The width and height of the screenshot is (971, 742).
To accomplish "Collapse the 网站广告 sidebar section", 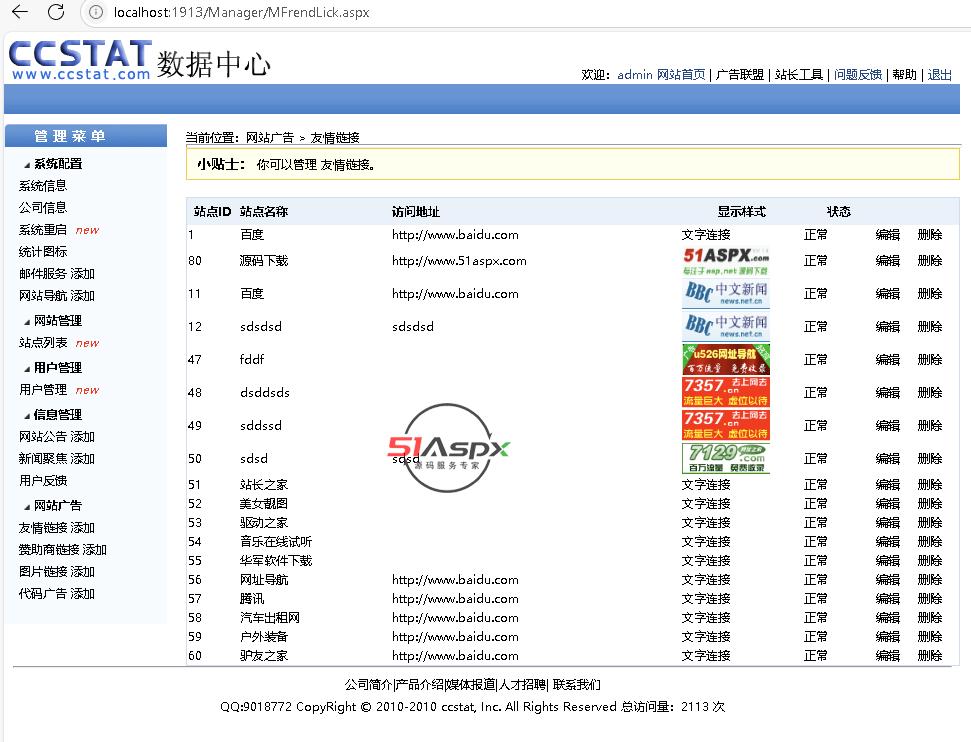I will click(57, 506).
